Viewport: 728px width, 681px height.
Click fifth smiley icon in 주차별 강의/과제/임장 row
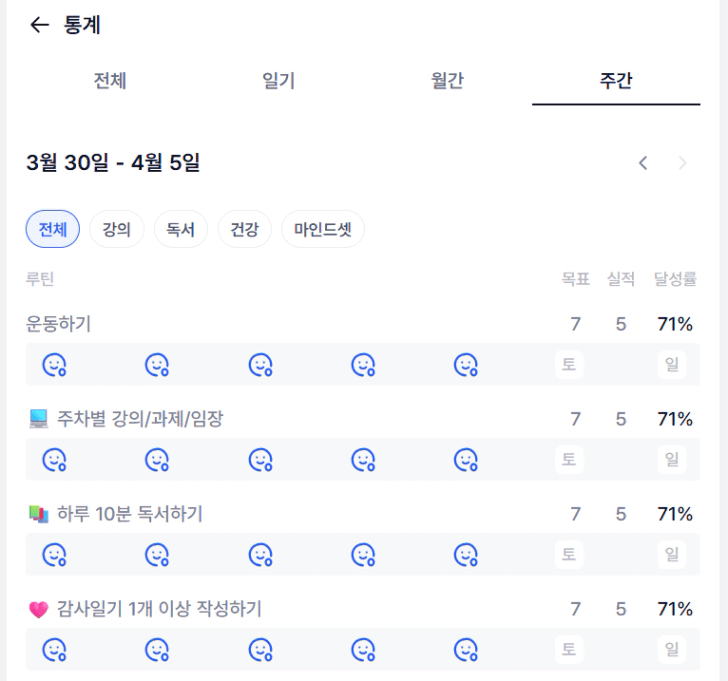click(x=466, y=460)
